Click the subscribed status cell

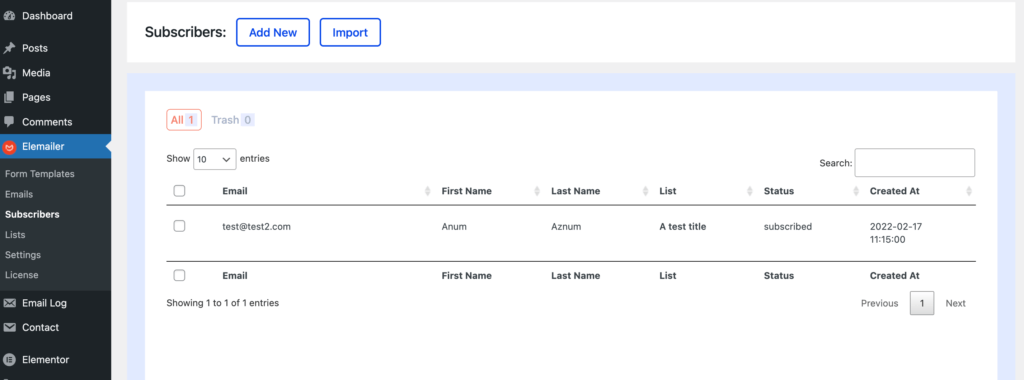pyautogui.click(x=788, y=227)
